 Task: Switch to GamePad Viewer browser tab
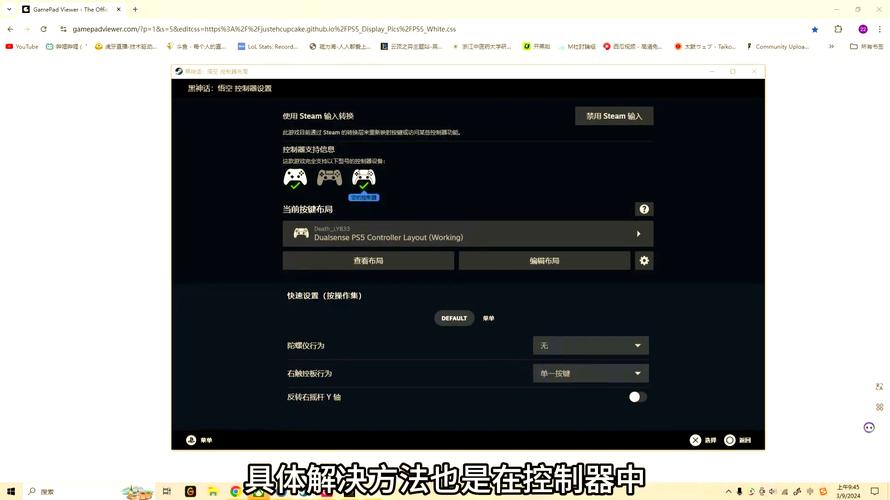tap(71, 9)
